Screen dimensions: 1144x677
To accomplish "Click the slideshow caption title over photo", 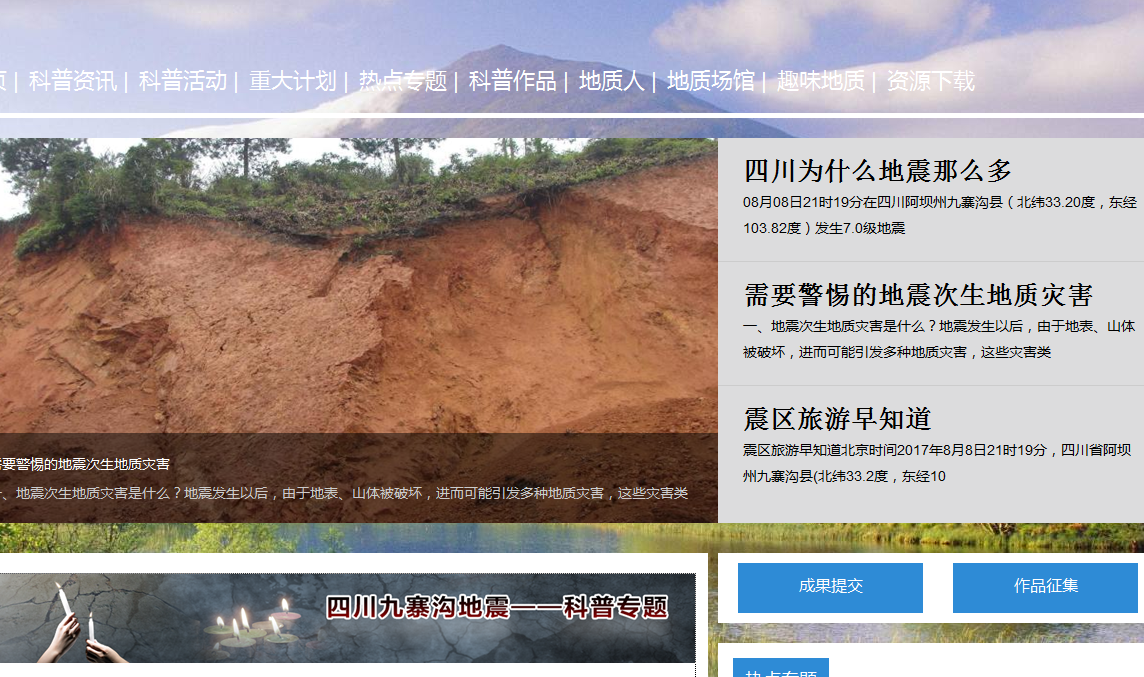I will [85, 464].
